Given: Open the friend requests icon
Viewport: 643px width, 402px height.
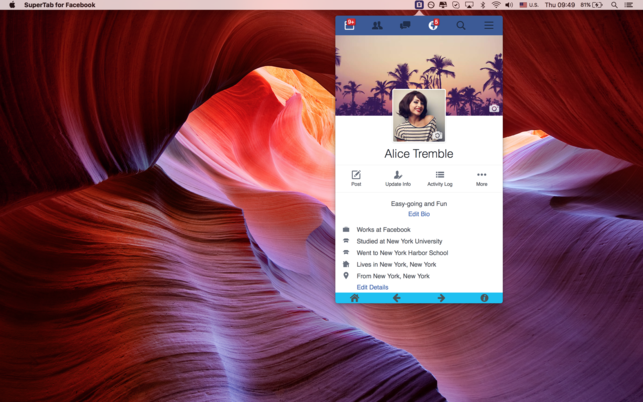Looking at the screenshot, I should pos(377,25).
